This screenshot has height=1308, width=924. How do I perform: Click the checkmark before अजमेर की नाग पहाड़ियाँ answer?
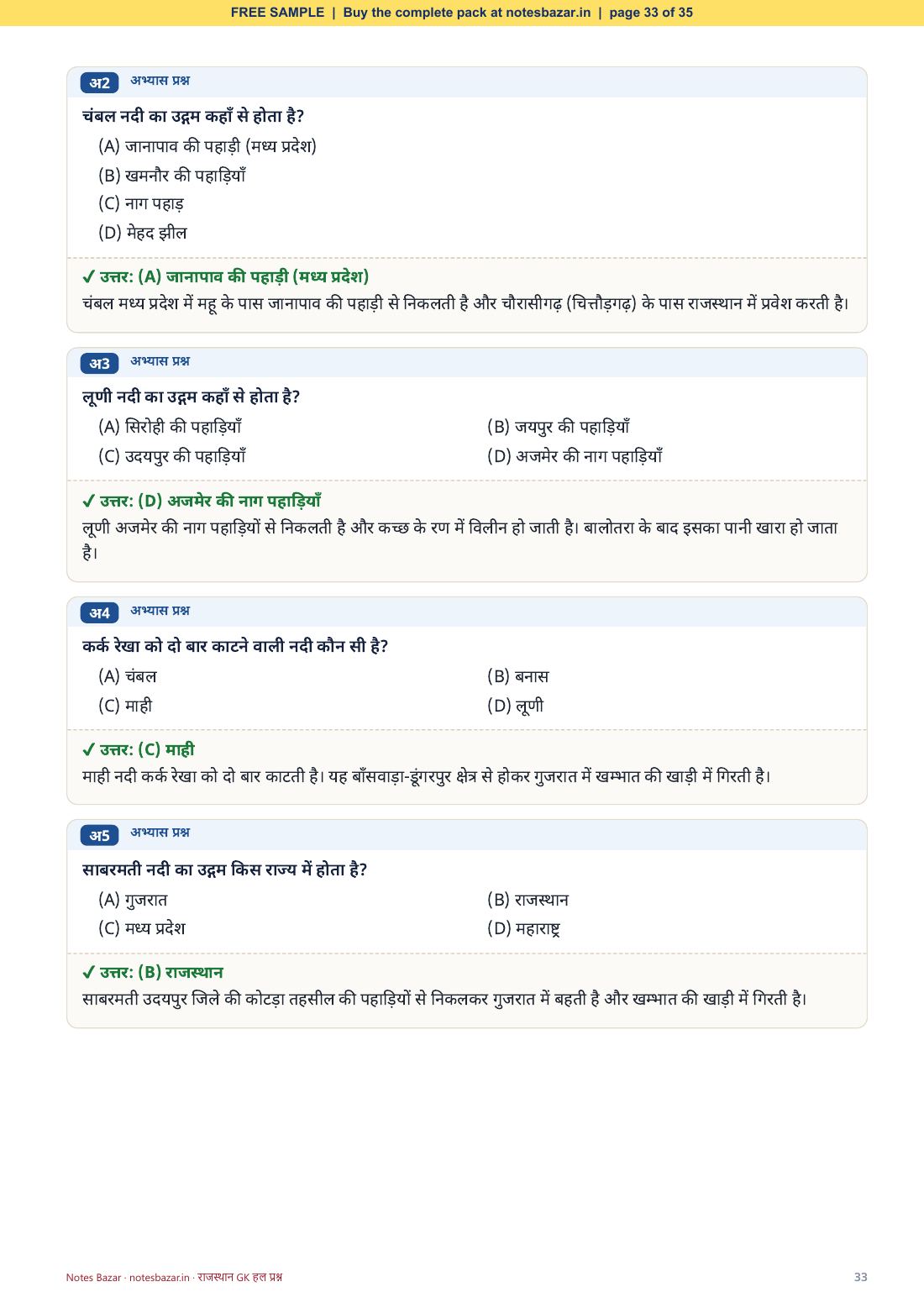88,502
